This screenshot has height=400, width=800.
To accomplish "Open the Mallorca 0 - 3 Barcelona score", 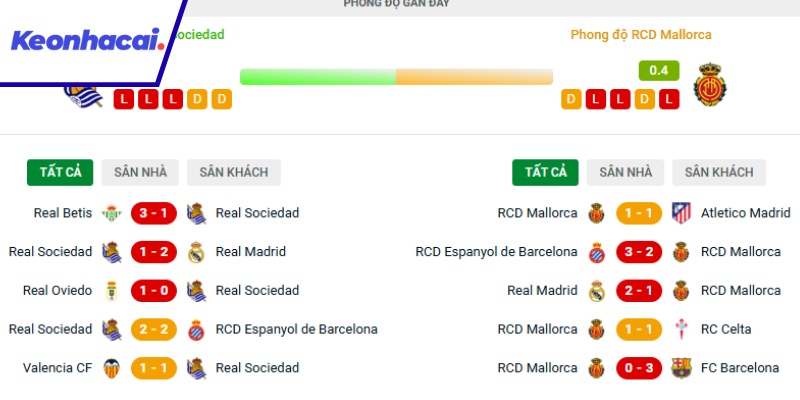I will [639, 368].
